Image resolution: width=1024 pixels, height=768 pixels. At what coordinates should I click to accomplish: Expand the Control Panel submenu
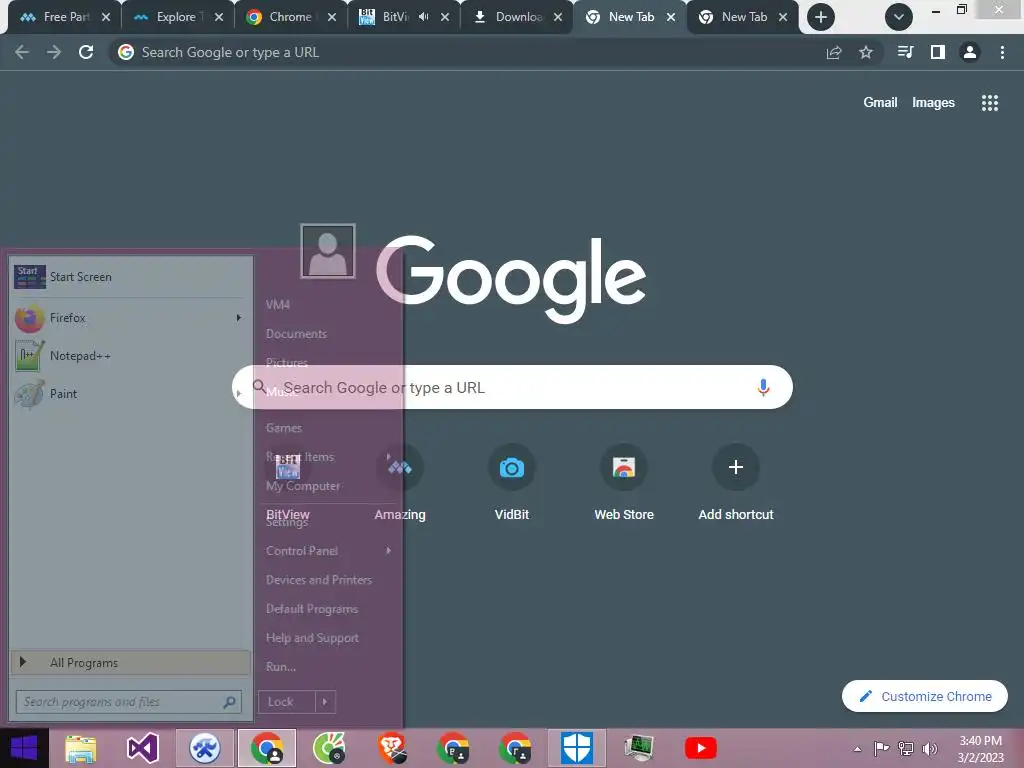click(389, 551)
